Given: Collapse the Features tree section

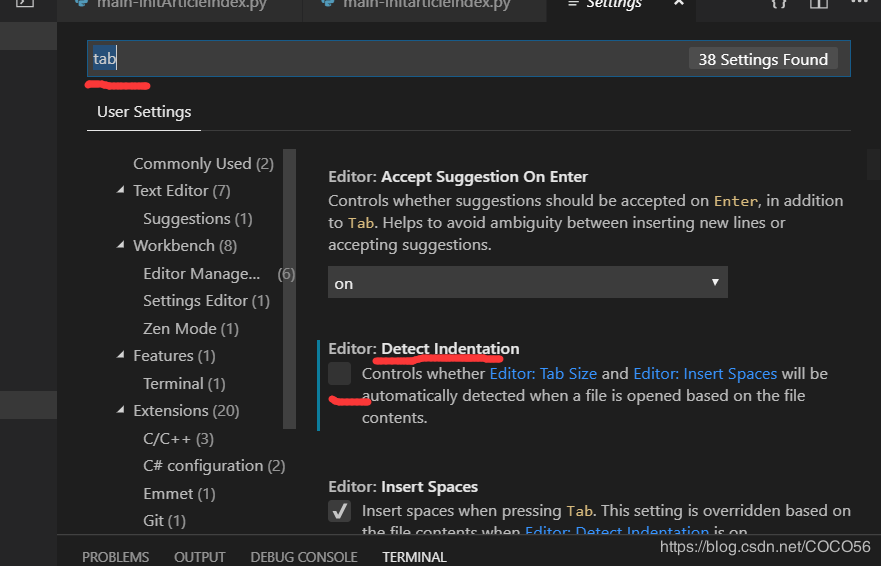Looking at the screenshot, I should [123, 356].
